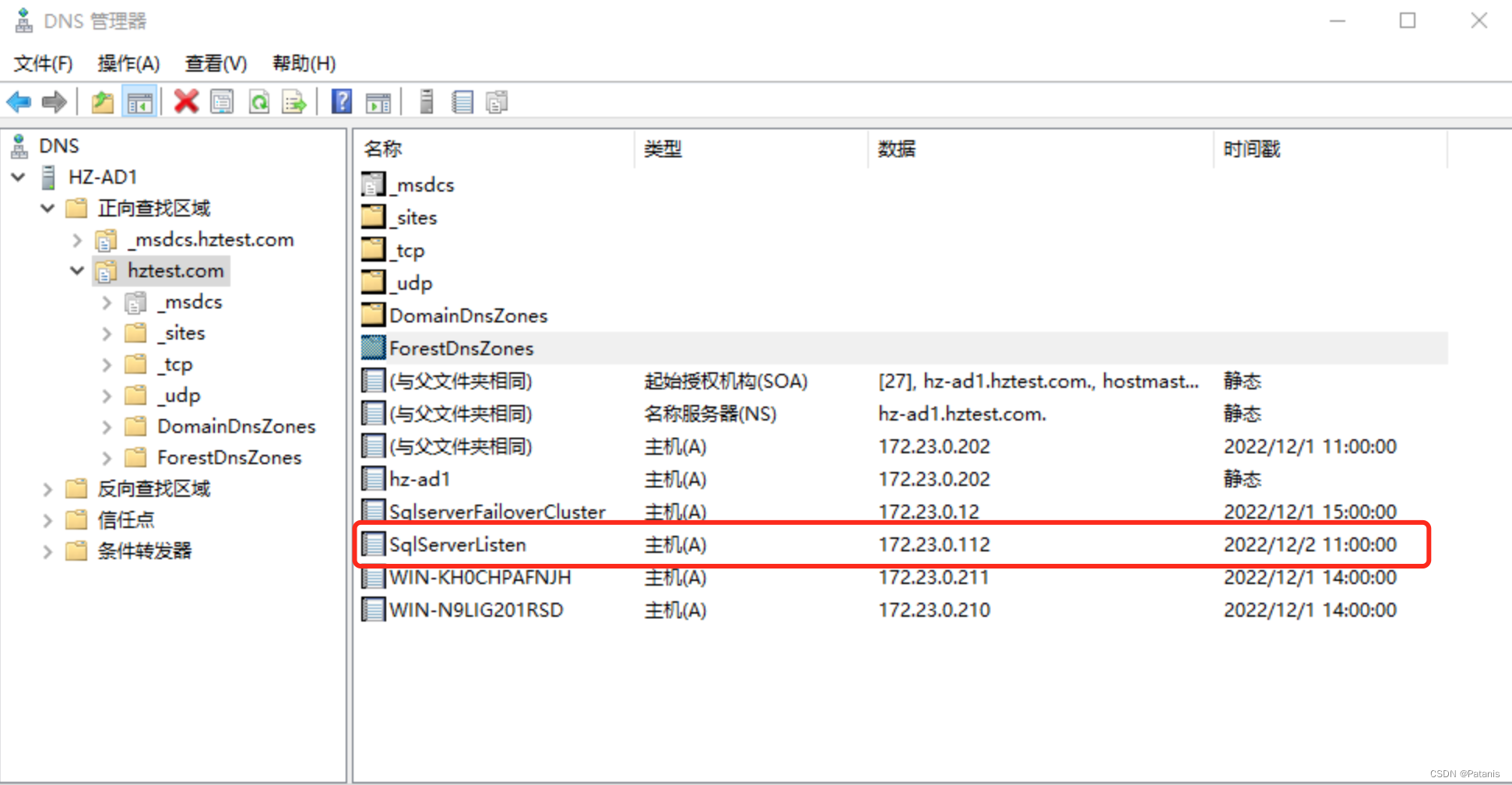Image resolution: width=1512 pixels, height=785 pixels.
Task: Click _udp folder icon in list
Action: click(374, 283)
